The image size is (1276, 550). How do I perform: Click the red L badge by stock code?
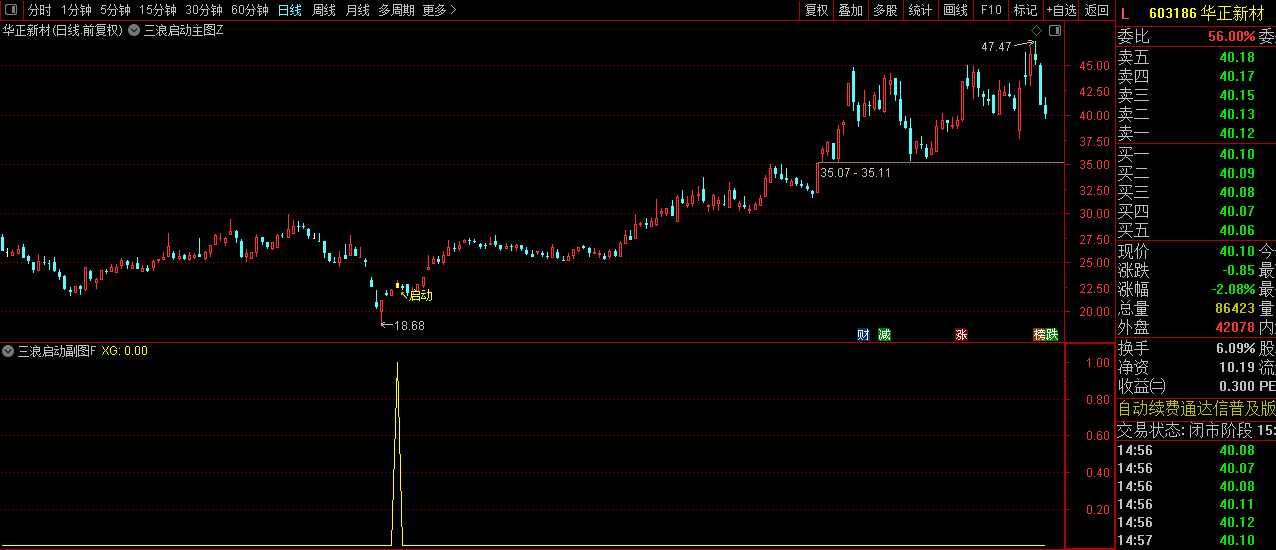pos(1125,14)
